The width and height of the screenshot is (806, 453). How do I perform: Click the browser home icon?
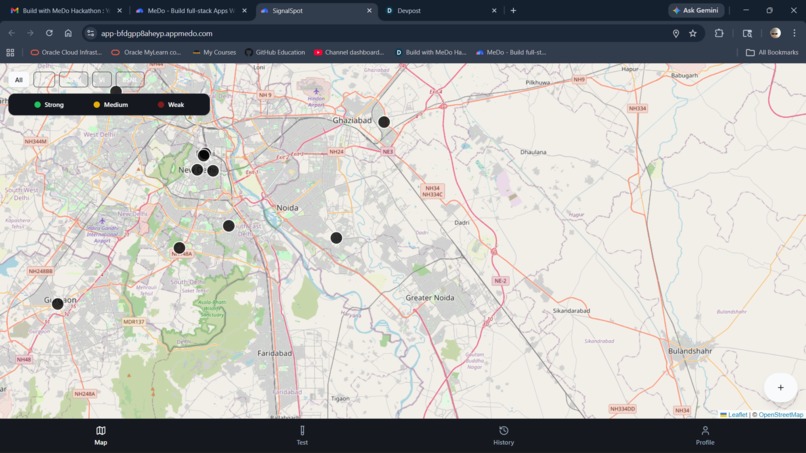pos(68,33)
